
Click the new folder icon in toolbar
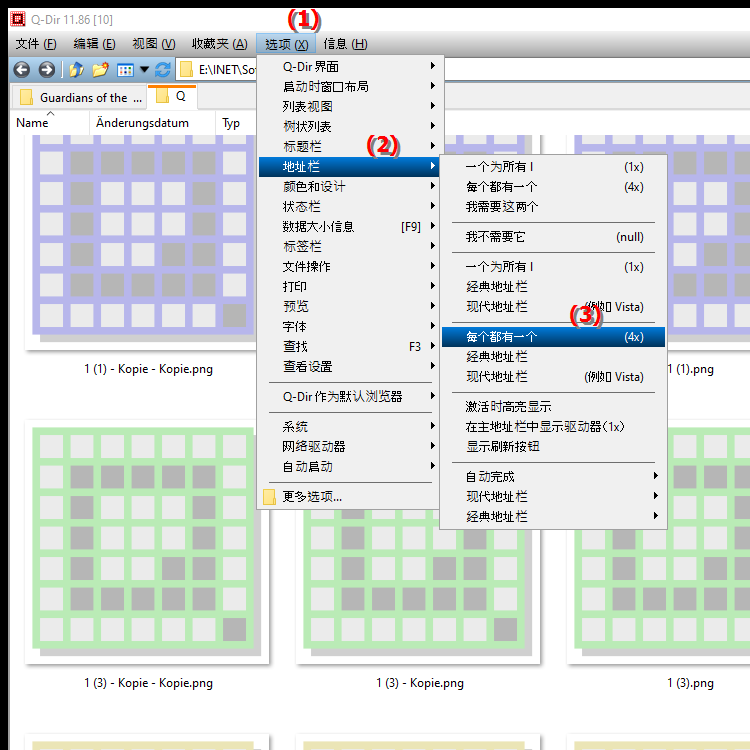tap(100, 70)
